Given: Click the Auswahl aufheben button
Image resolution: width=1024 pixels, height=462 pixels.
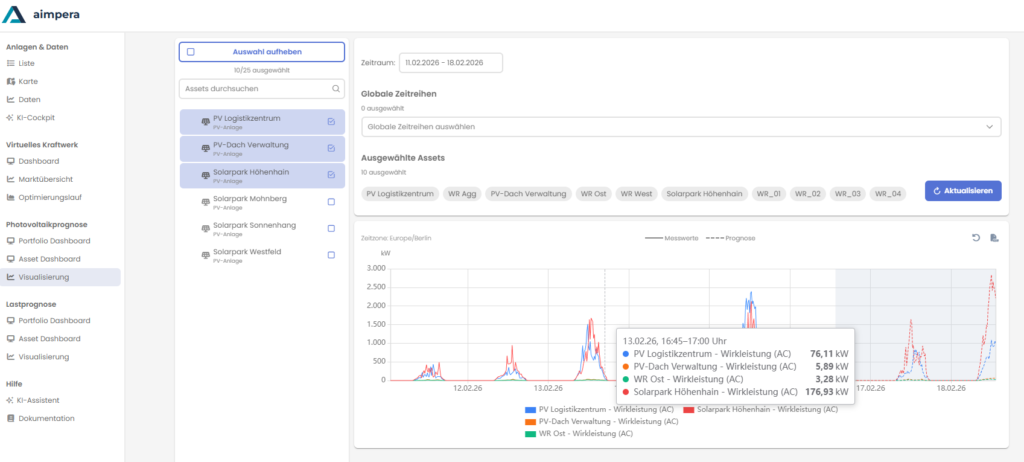Looking at the screenshot, I should click(x=261, y=52).
